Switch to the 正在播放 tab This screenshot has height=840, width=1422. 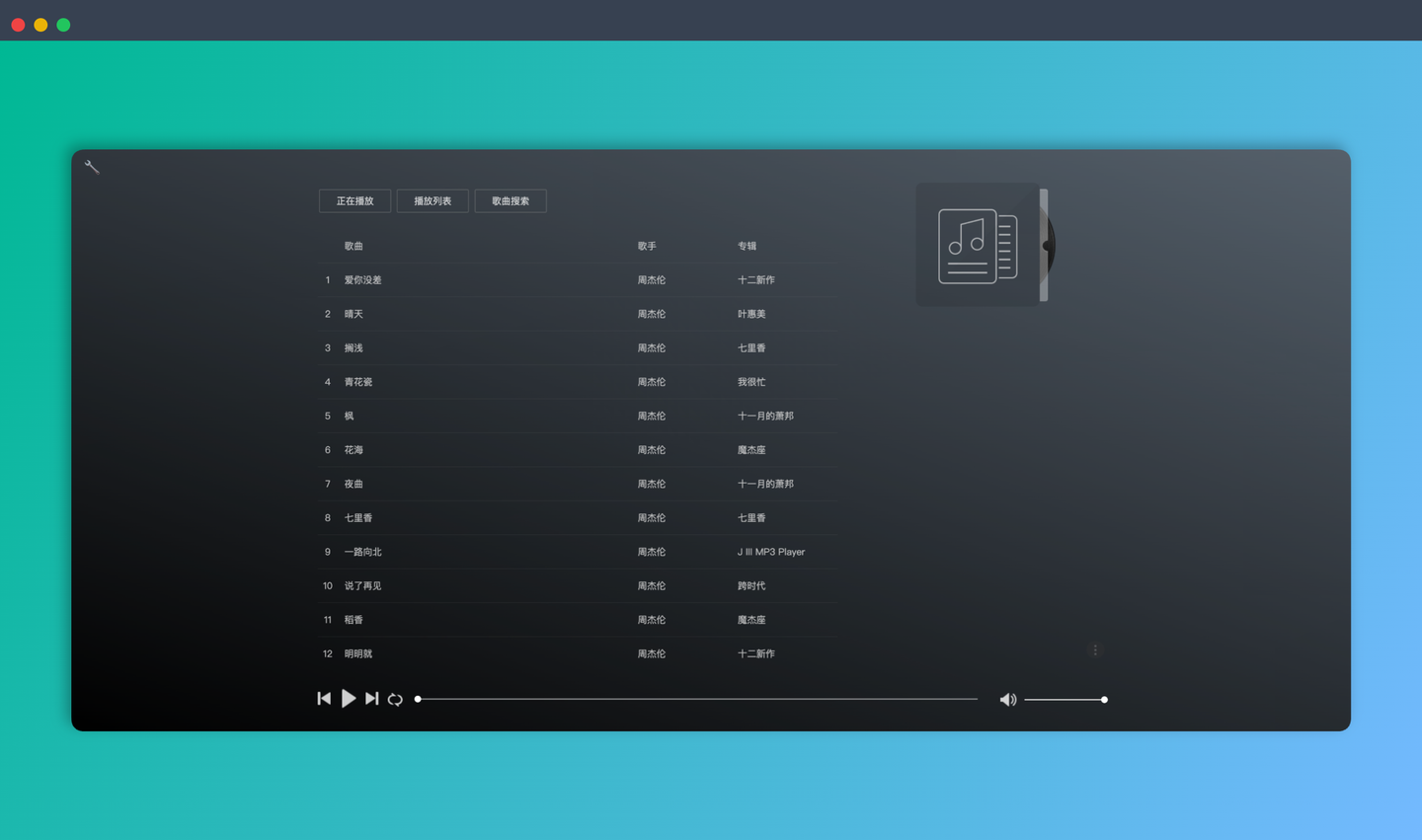click(355, 201)
